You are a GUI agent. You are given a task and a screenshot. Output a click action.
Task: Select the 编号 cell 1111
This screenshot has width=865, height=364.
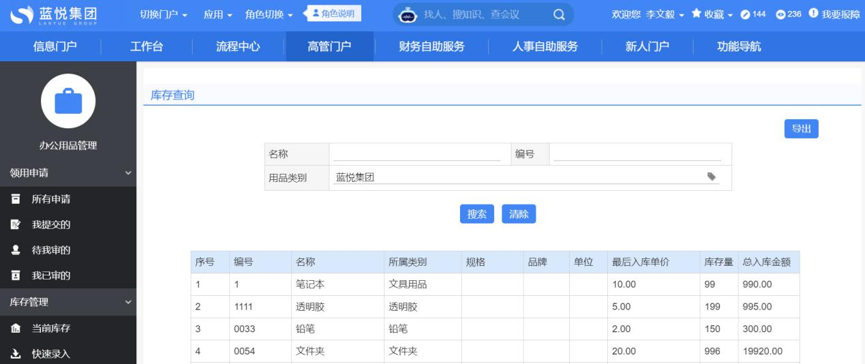(260, 307)
